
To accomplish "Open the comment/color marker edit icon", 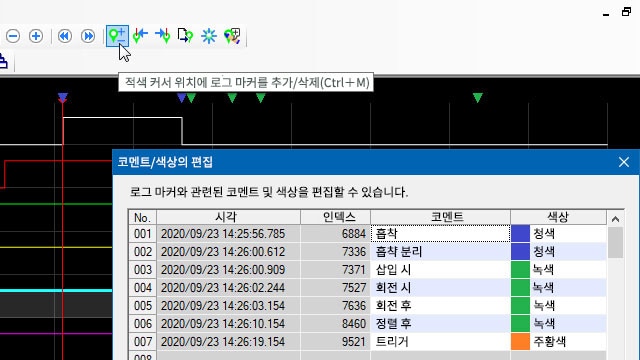I will point(232,36).
